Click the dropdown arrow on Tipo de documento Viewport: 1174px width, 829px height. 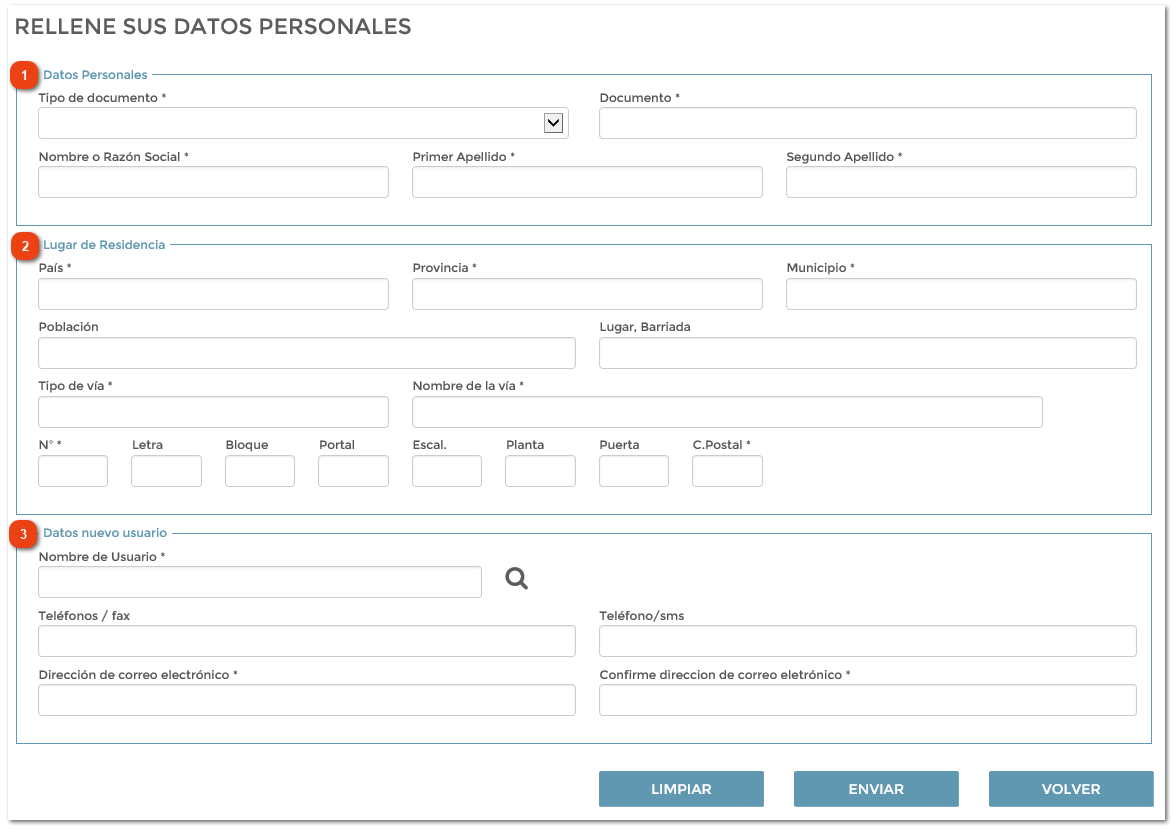coord(553,122)
